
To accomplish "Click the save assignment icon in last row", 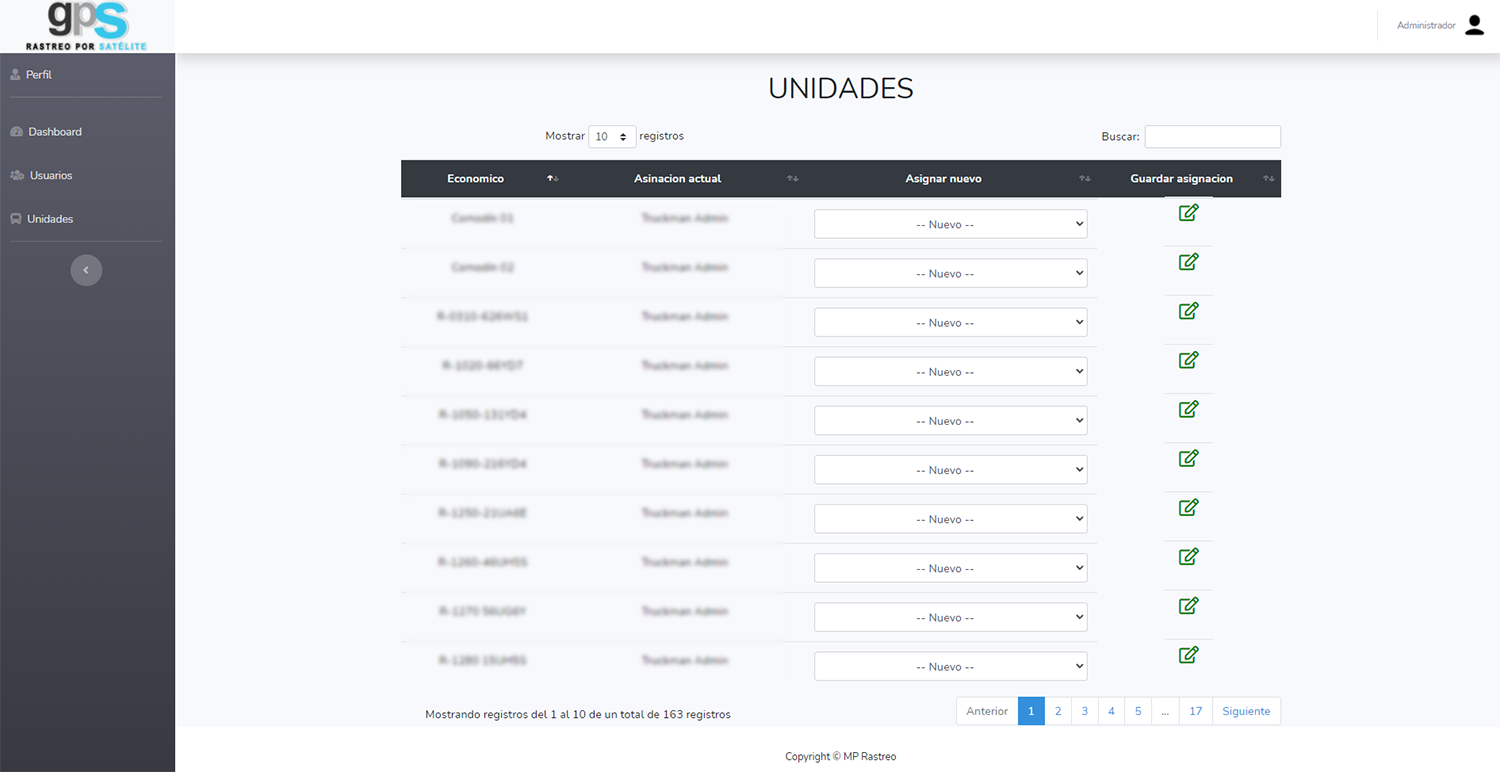I will tap(1188, 655).
